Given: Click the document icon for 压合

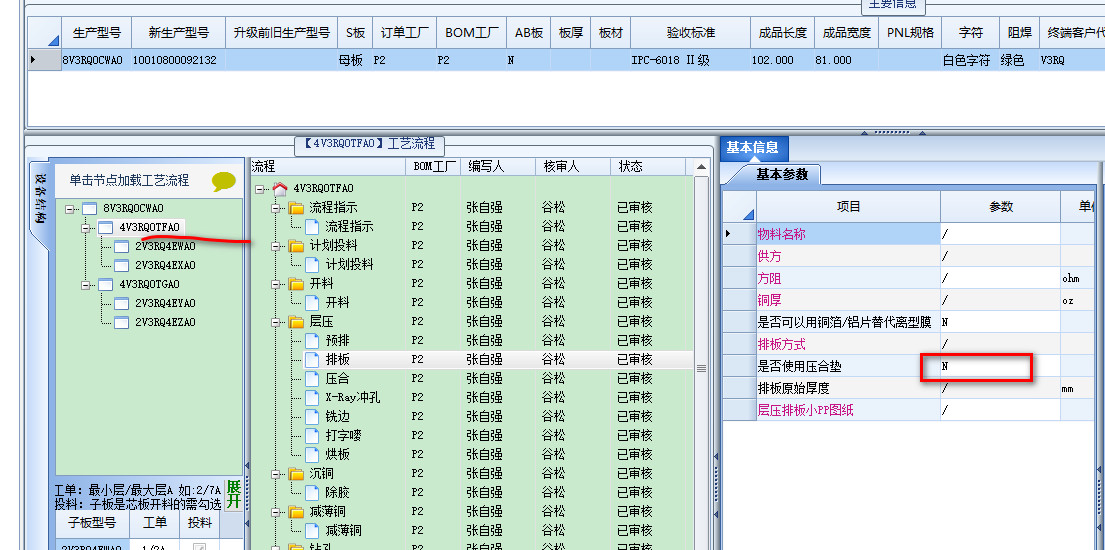Looking at the screenshot, I should click(312, 379).
